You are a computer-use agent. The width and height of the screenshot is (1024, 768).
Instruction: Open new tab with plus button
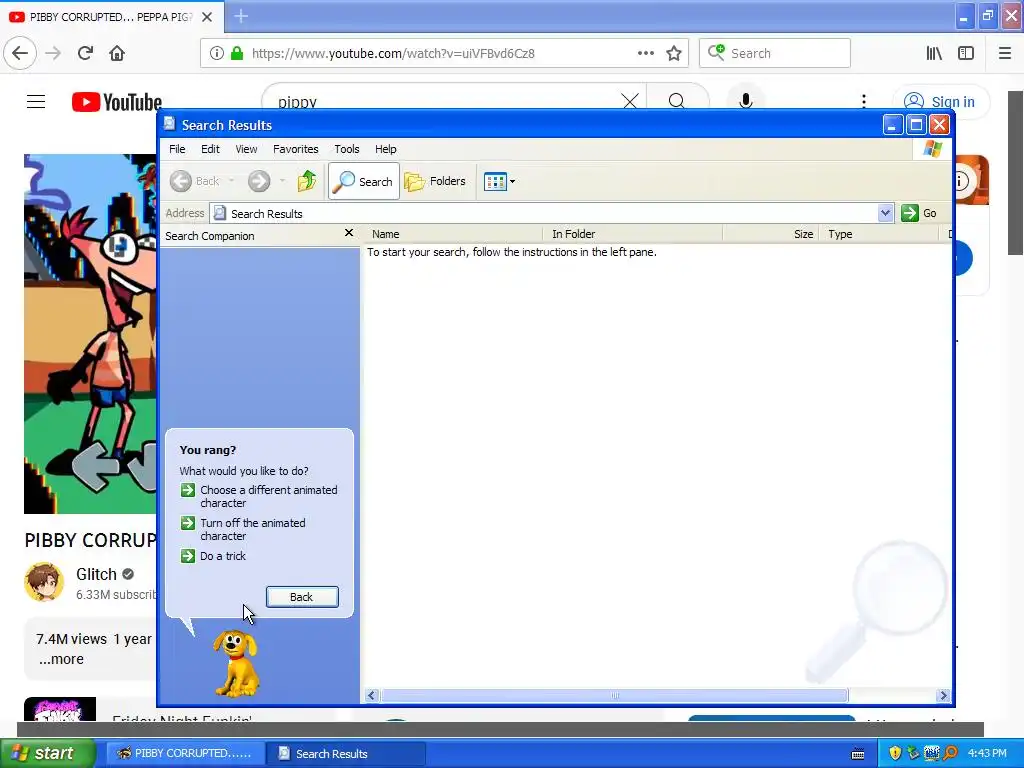(x=241, y=16)
